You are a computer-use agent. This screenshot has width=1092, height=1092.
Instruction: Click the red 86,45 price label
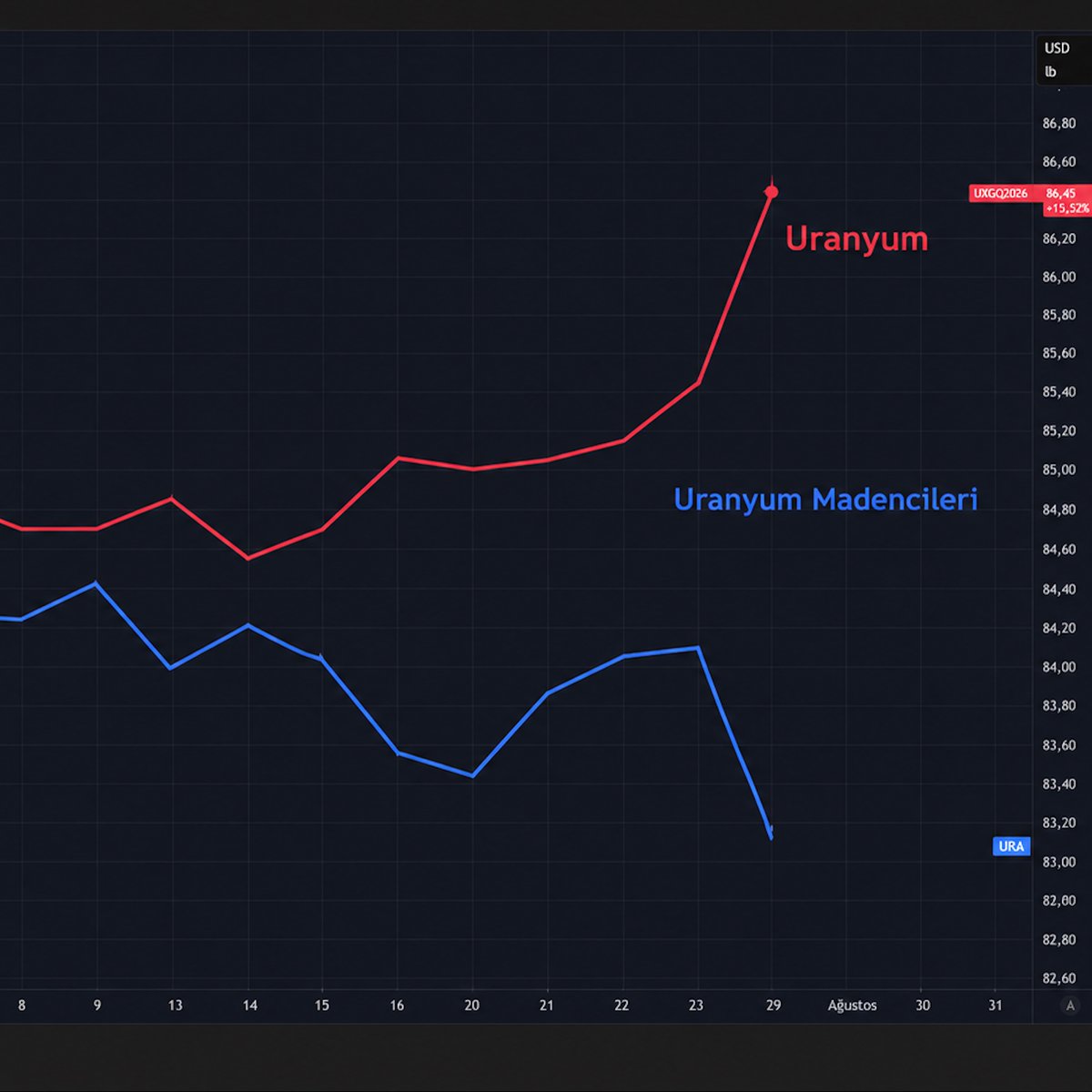tap(1061, 193)
